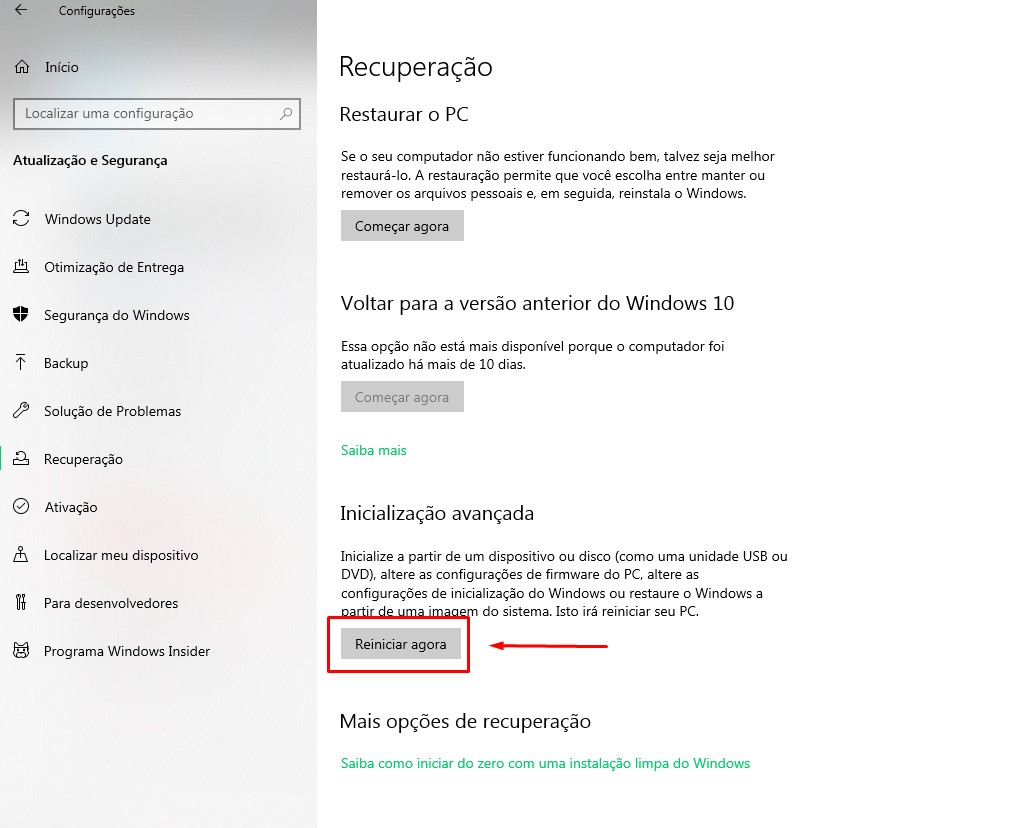Viewport: 1010px width, 828px height.
Task: Click the Backup upward arrow icon
Action: click(x=21, y=362)
